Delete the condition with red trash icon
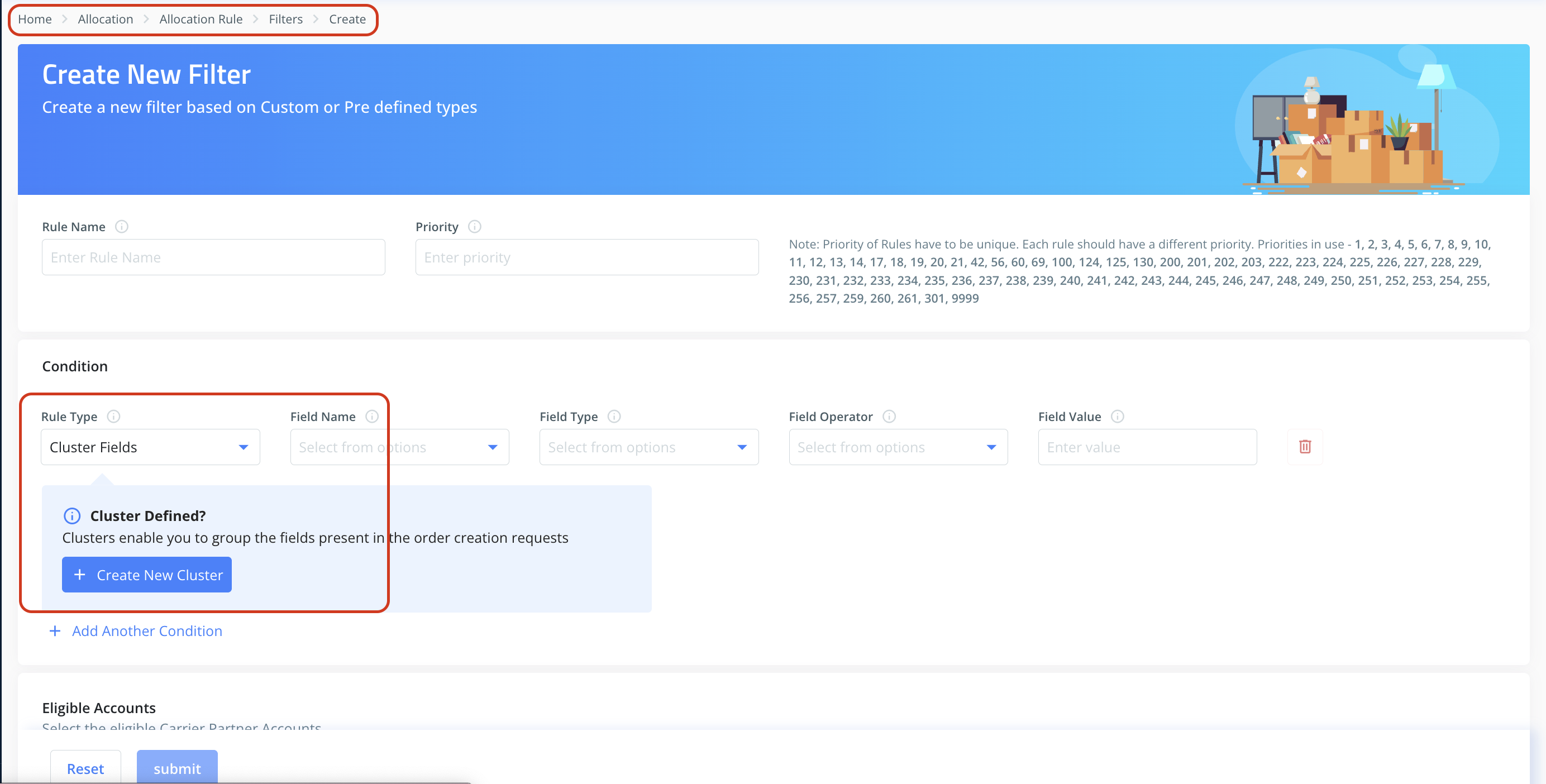The width and height of the screenshot is (1546, 784). pyautogui.click(x=1305, y=447)
